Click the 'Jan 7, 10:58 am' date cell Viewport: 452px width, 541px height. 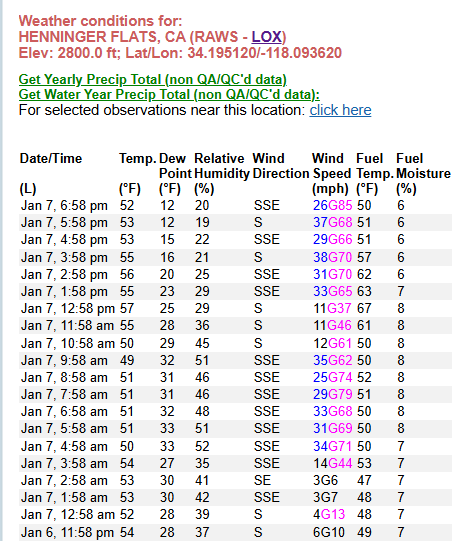(68, 344)
